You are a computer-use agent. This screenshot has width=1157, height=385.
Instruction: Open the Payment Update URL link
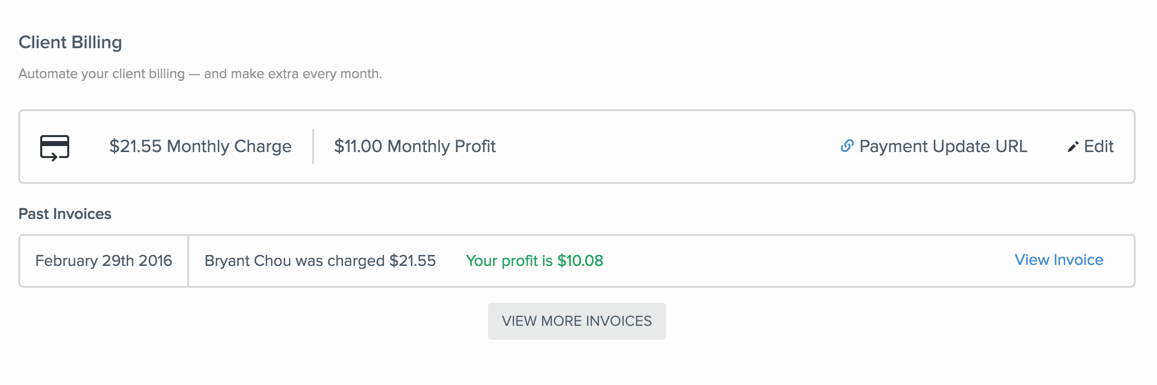coord(943,146)
